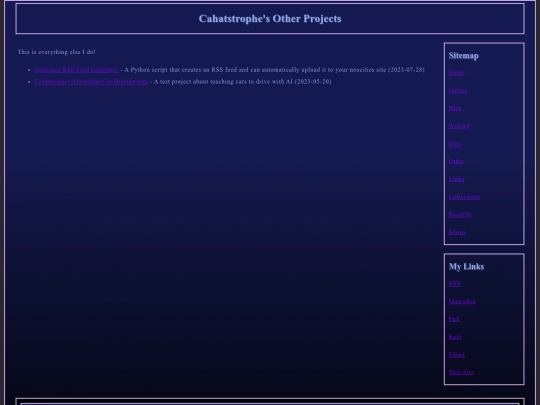This screenshot has height=405, width=540.
Task: Click the 'Cahatstrophe's Other Projects' page heading
Action: pos(270,19)
